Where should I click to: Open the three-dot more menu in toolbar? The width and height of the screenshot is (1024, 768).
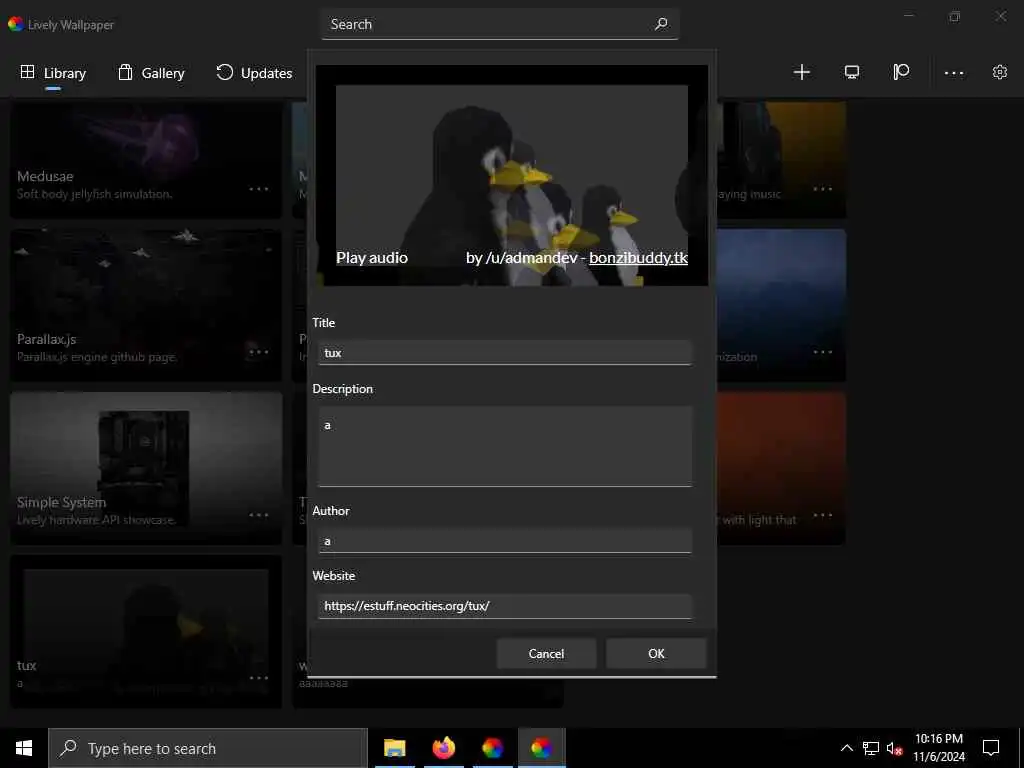pos(953,73)
